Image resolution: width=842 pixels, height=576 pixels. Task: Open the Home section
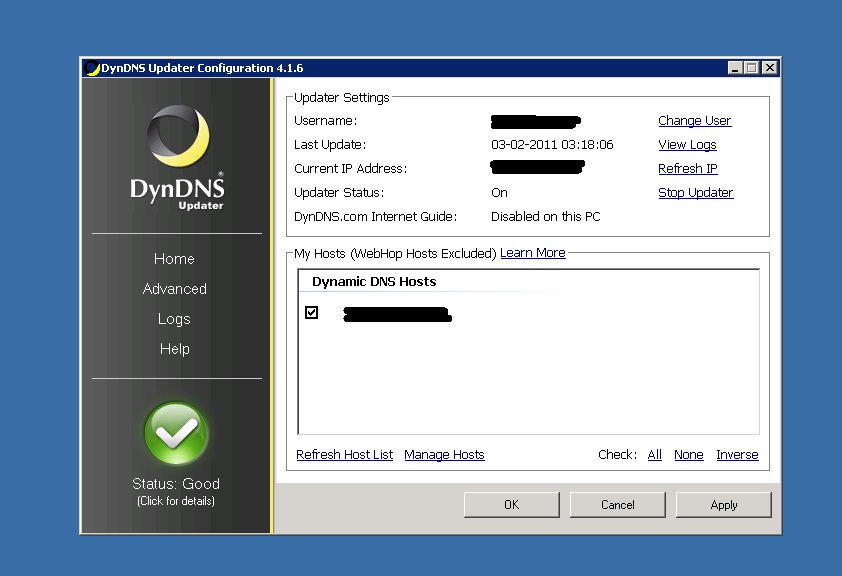pyautogui.click(x=174, y=259)
